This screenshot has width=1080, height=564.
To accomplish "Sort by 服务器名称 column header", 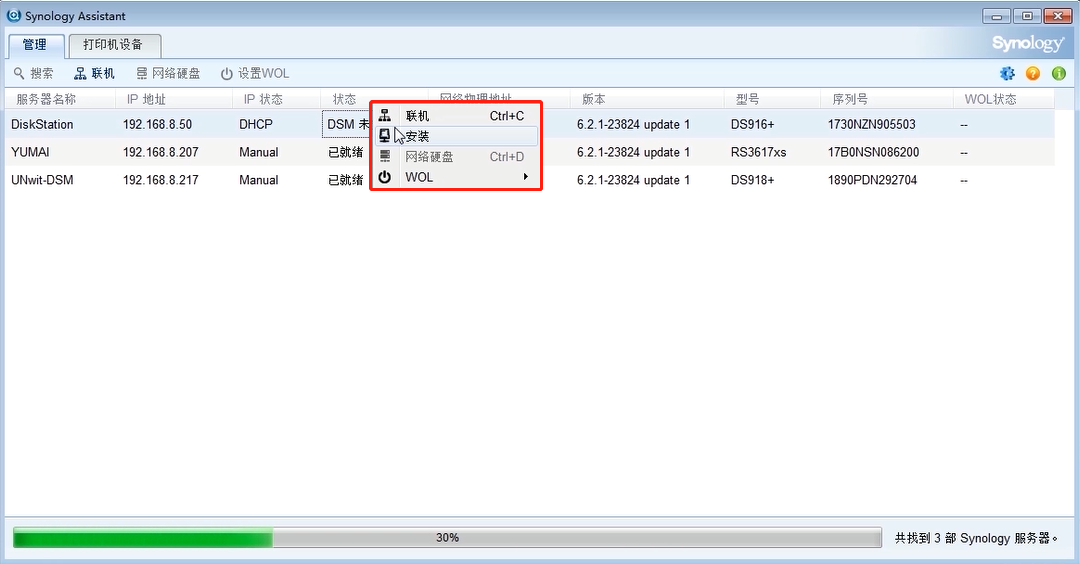I will tap(46, 99).
